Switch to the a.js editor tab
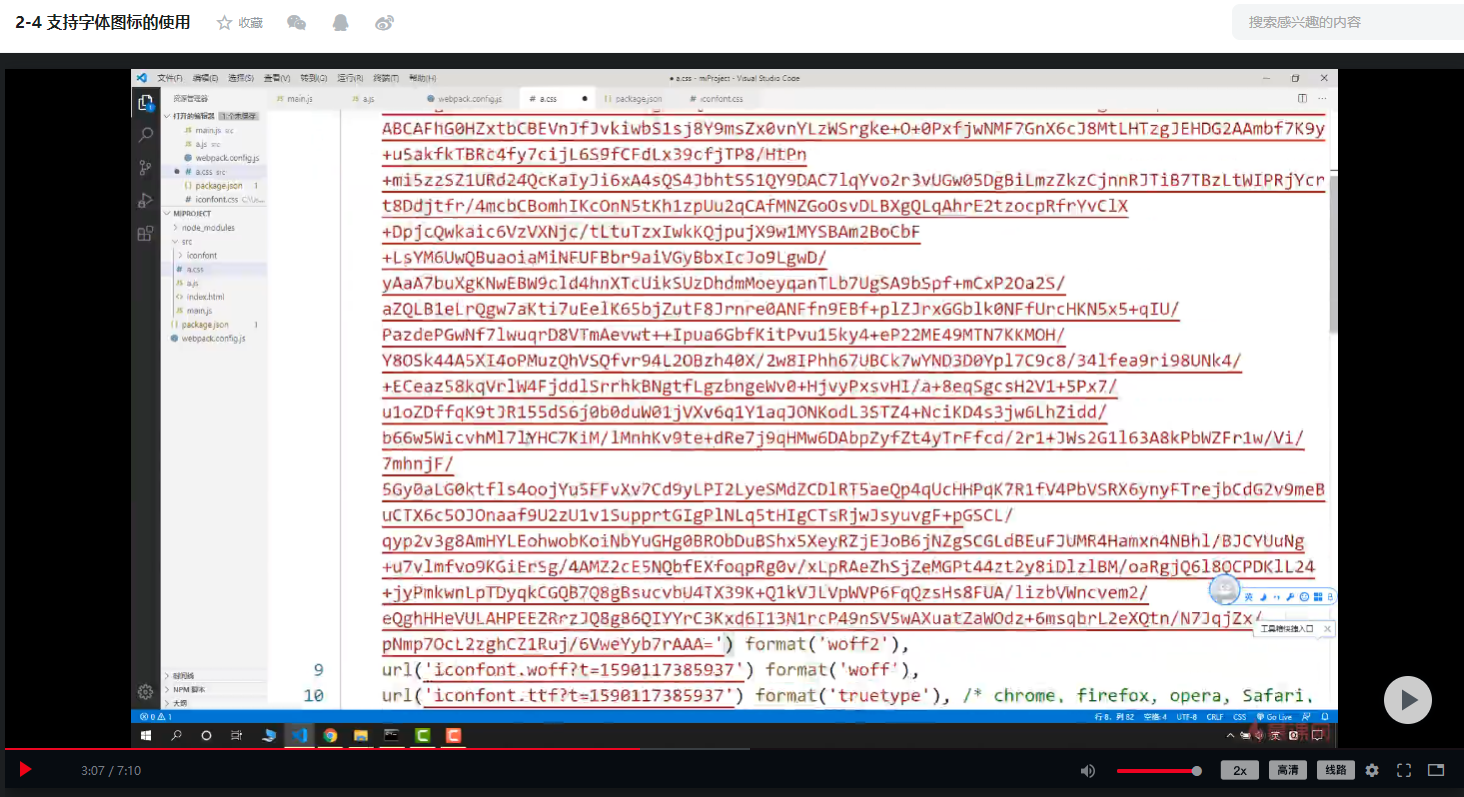 point(368,99)
